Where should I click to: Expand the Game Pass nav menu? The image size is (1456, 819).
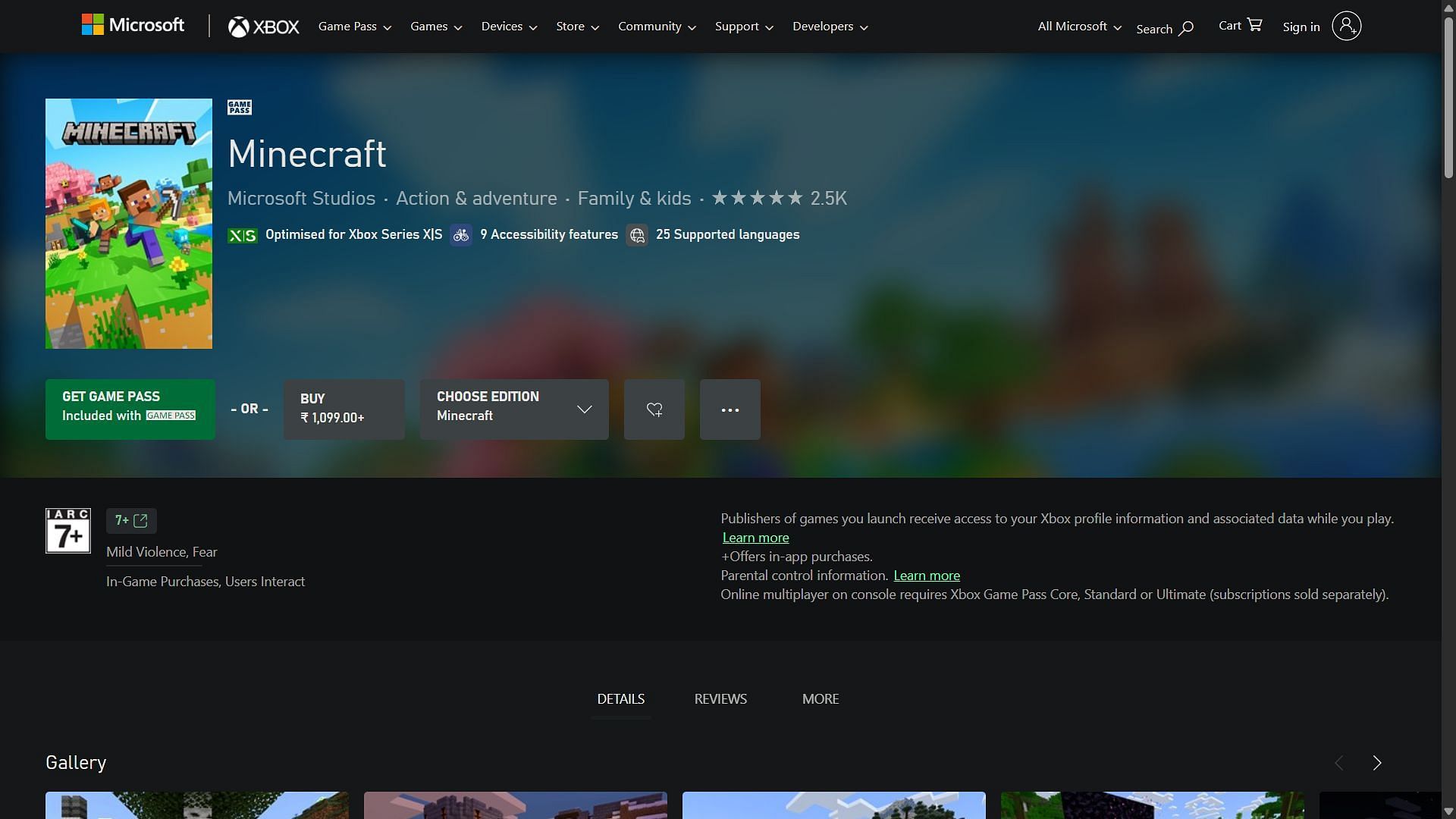pos(354,27)
